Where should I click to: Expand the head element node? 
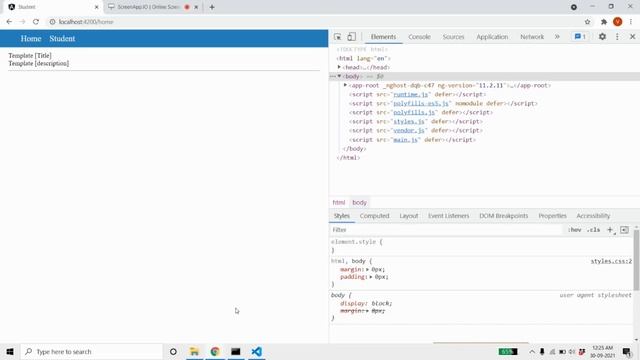[339, 67]
